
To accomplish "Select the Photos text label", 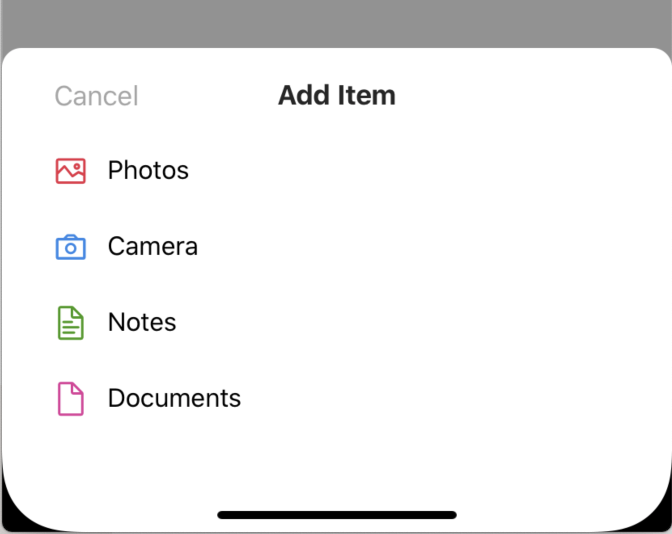I will pos(148,171).
